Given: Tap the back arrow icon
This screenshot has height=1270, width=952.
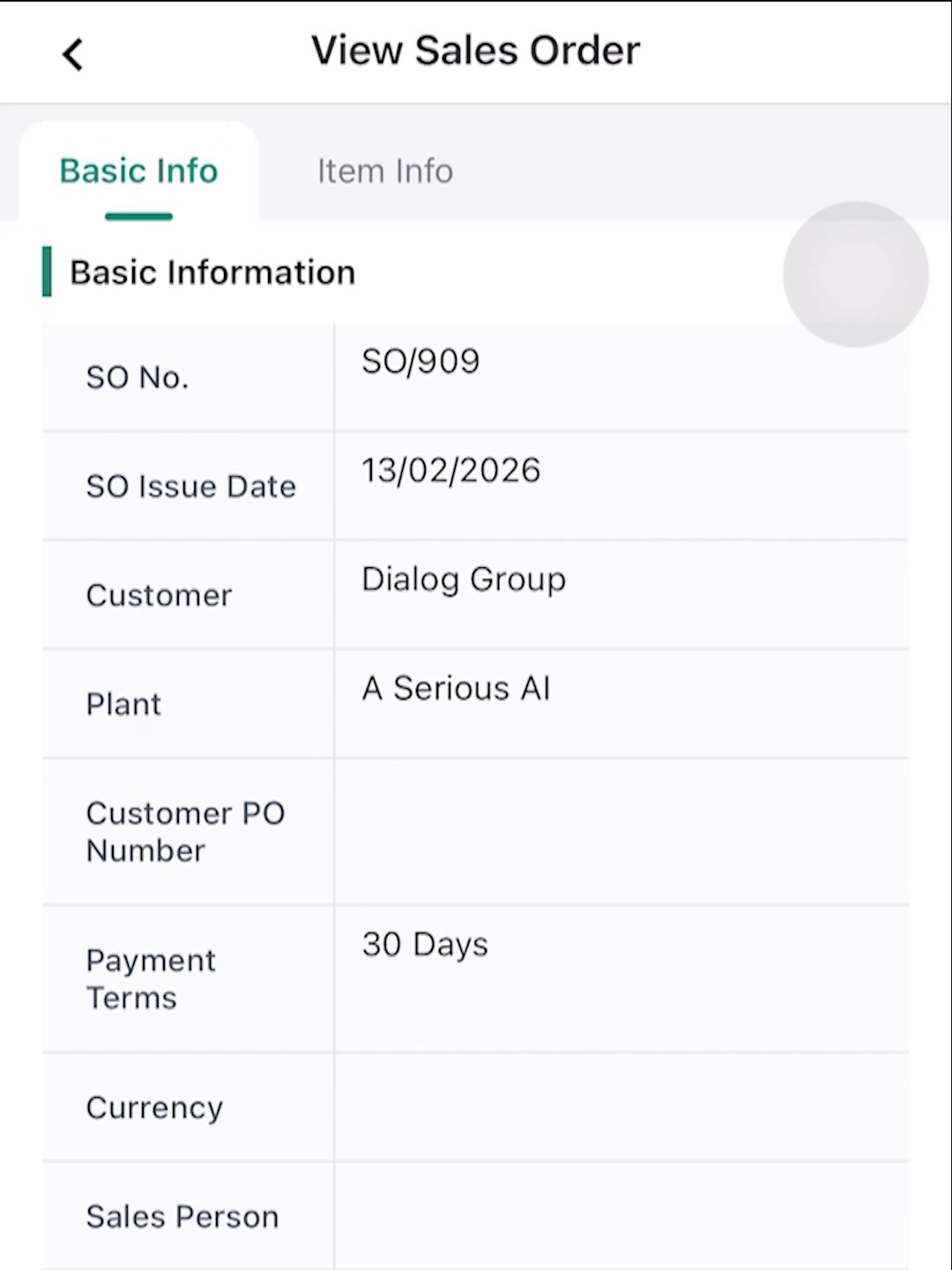Looking at the screenshot, I should pyautogui.click(x=72, y=54).
